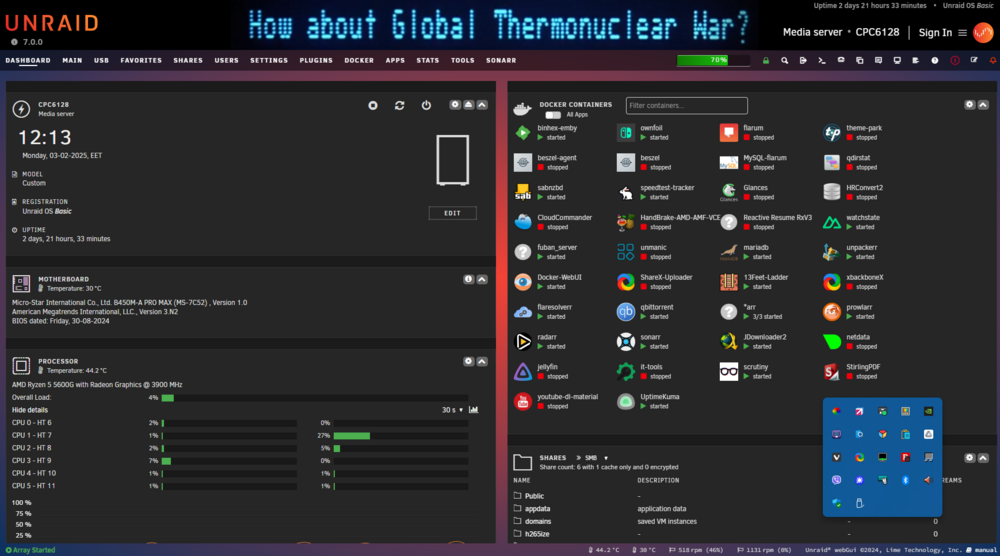
Task: Toggle the All Apps switch
Action: coord(553,115)
